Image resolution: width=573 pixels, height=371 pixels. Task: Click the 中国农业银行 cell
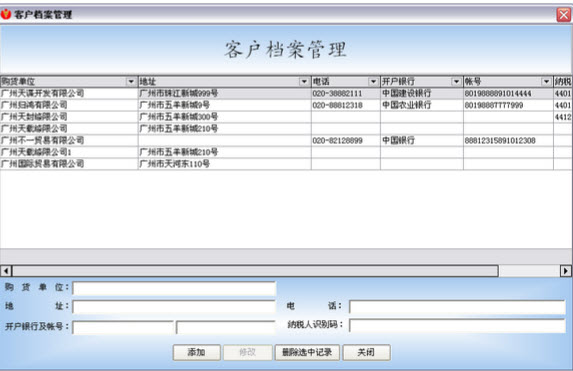422,105
